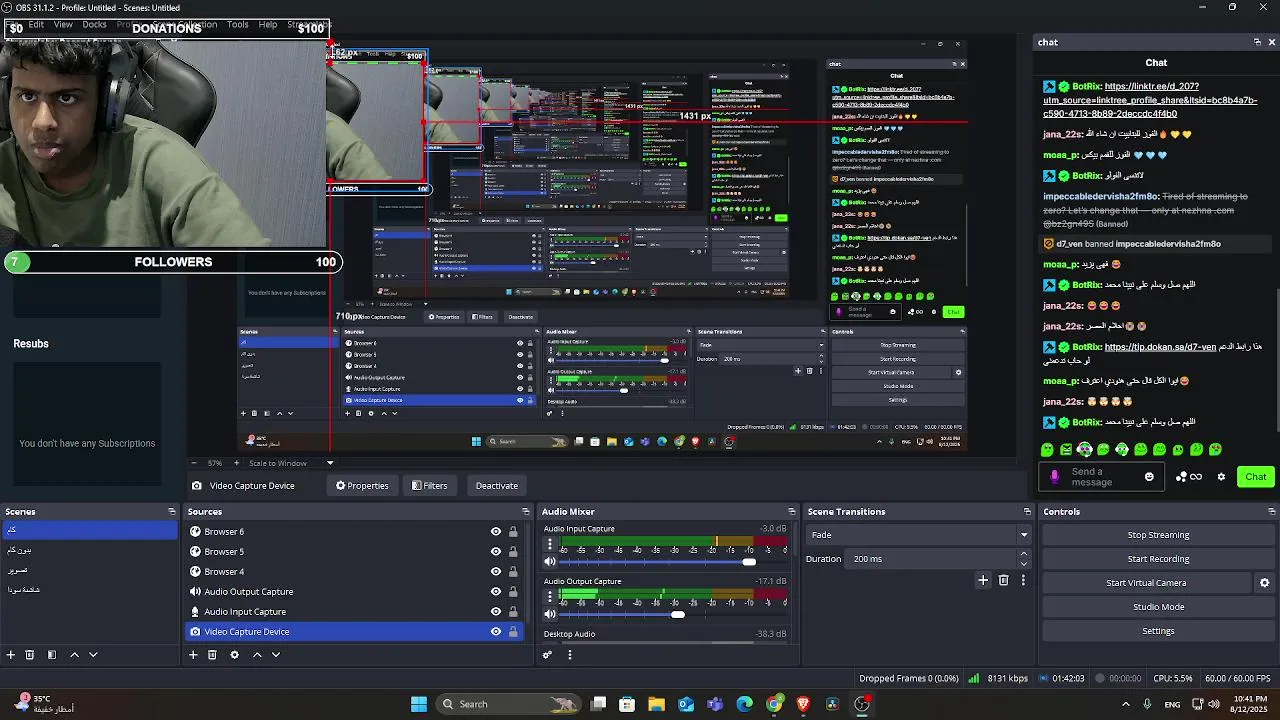1280x720 pixels.
Task: Open advanced audio properties gear icon
Action: 547,655
